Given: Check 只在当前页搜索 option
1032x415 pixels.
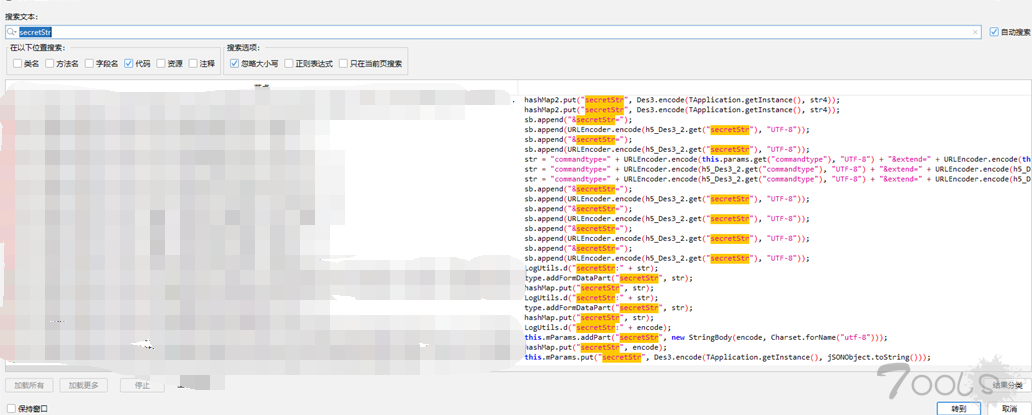Looking at the screenshot, I should (344, 64).
